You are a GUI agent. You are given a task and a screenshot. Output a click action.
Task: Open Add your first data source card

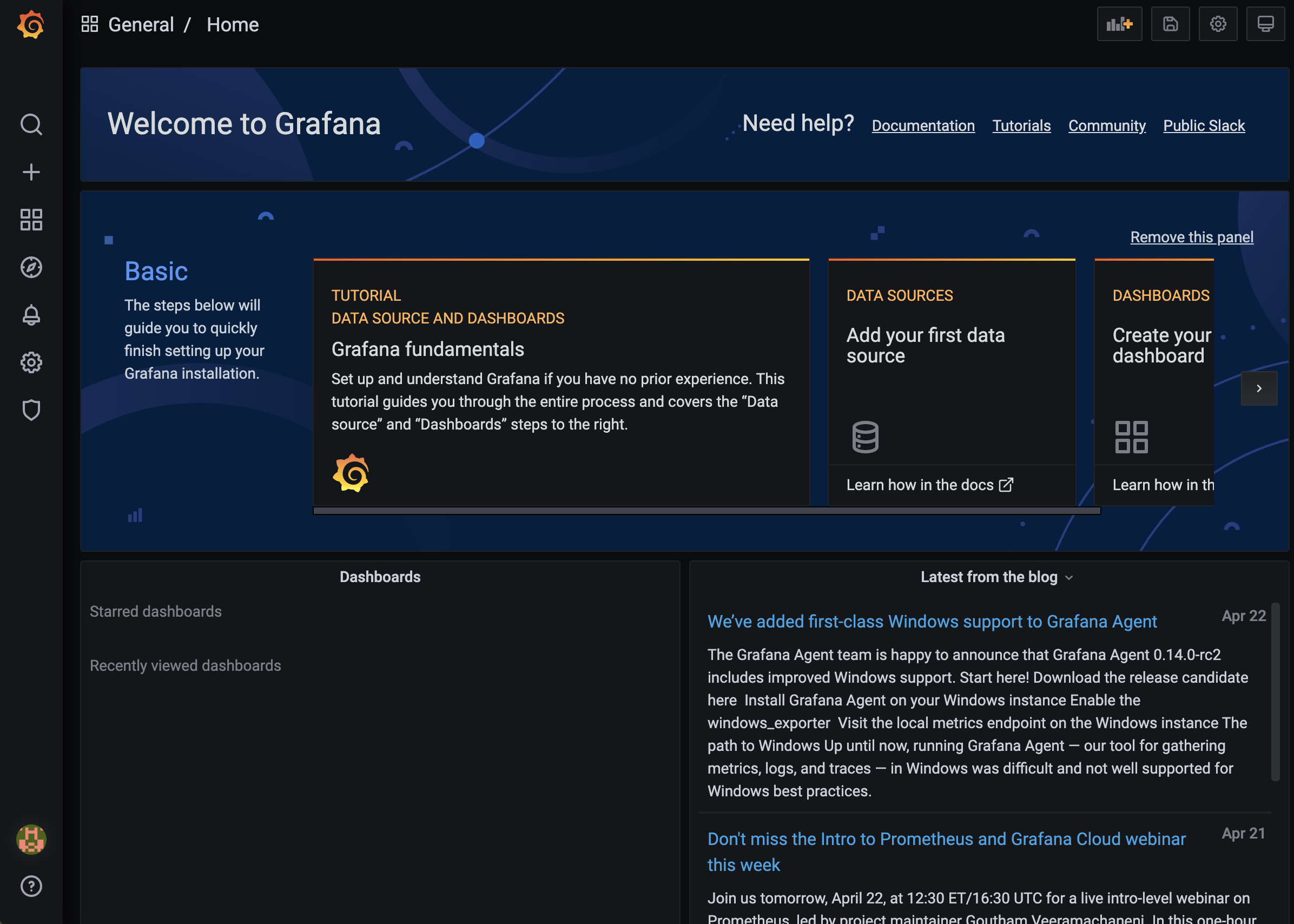pos(952,361)
